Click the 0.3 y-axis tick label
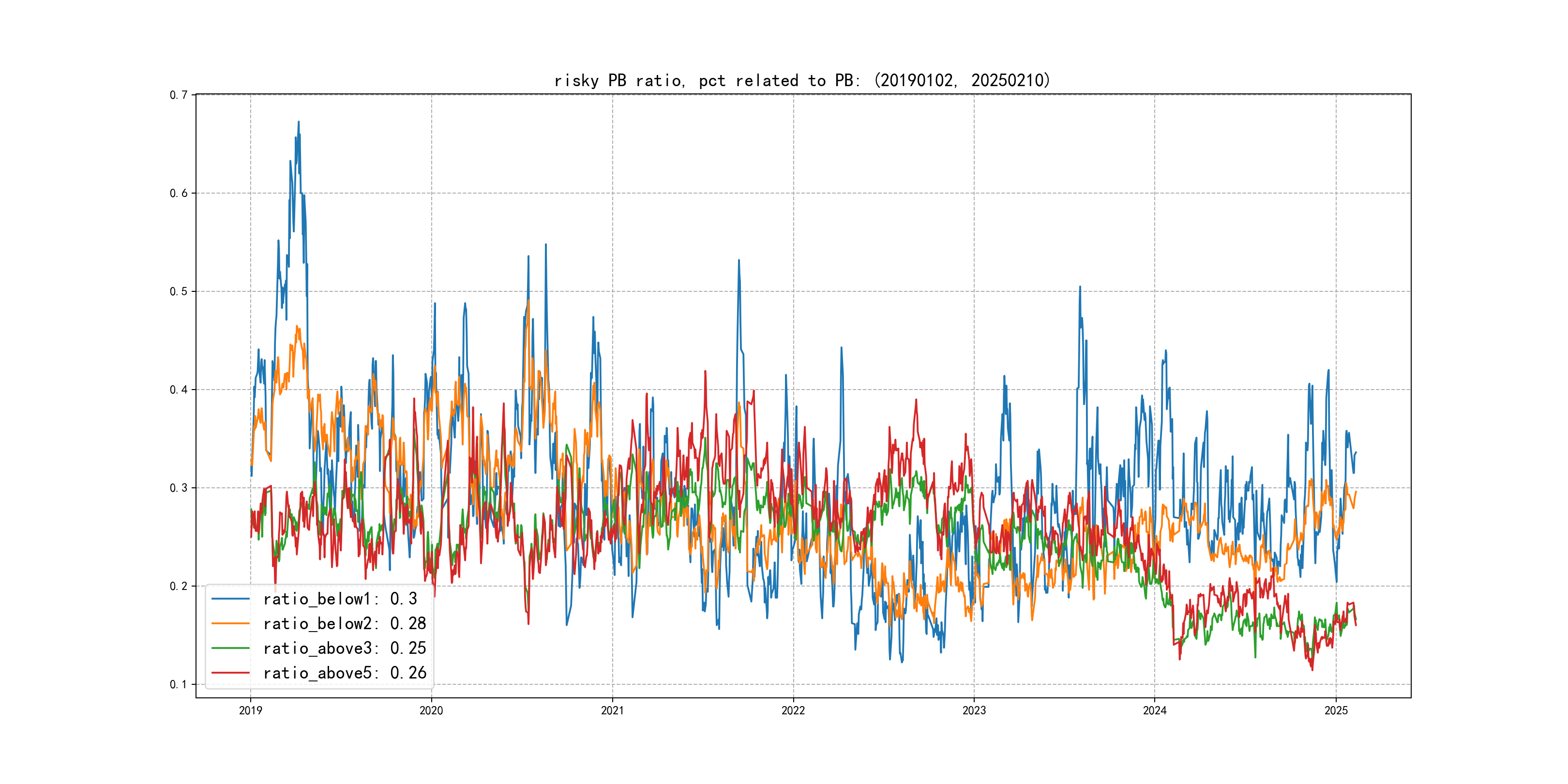Screen dimensions: 1568x784 coord(179,487)
